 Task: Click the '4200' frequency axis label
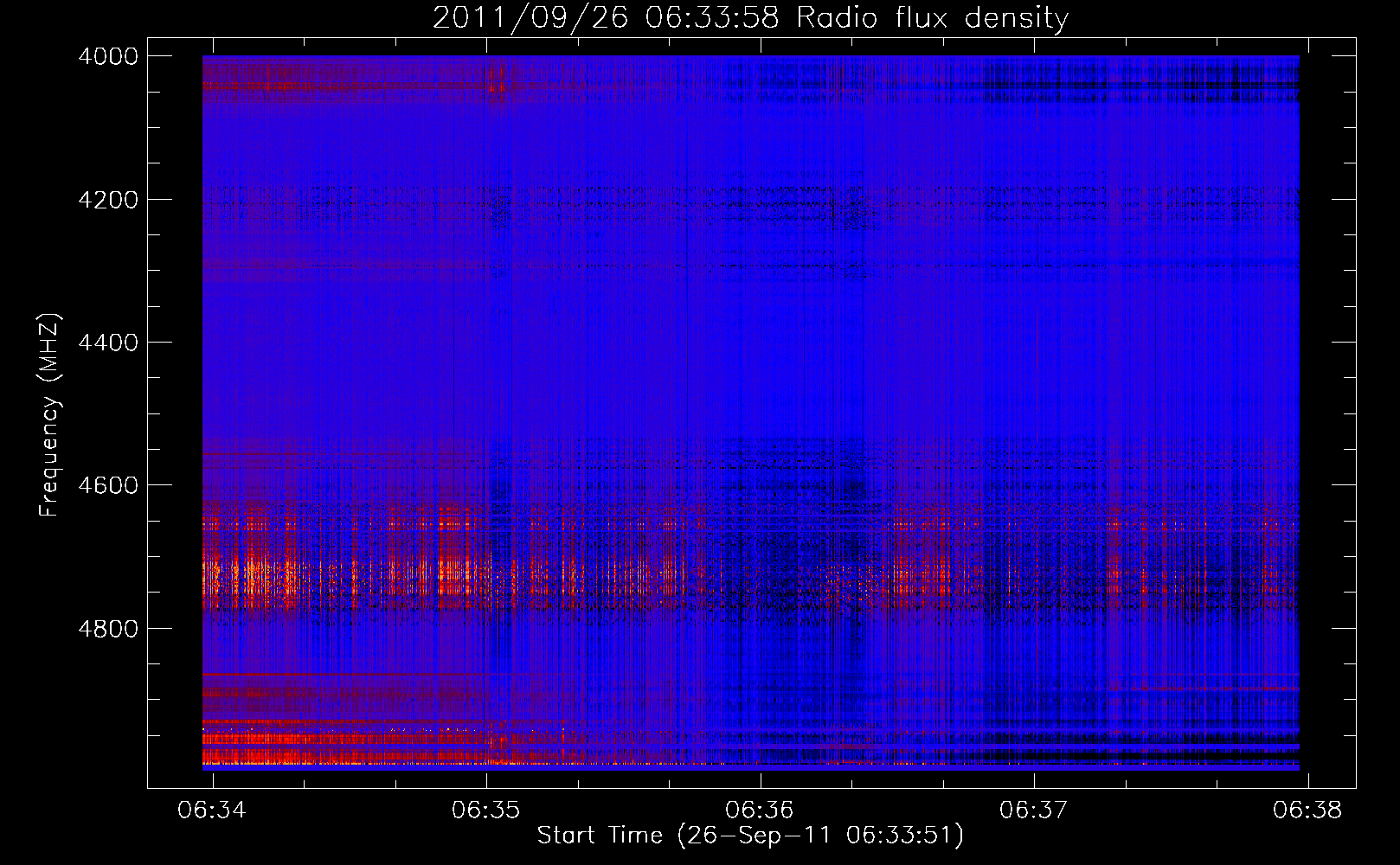(107, 200)
